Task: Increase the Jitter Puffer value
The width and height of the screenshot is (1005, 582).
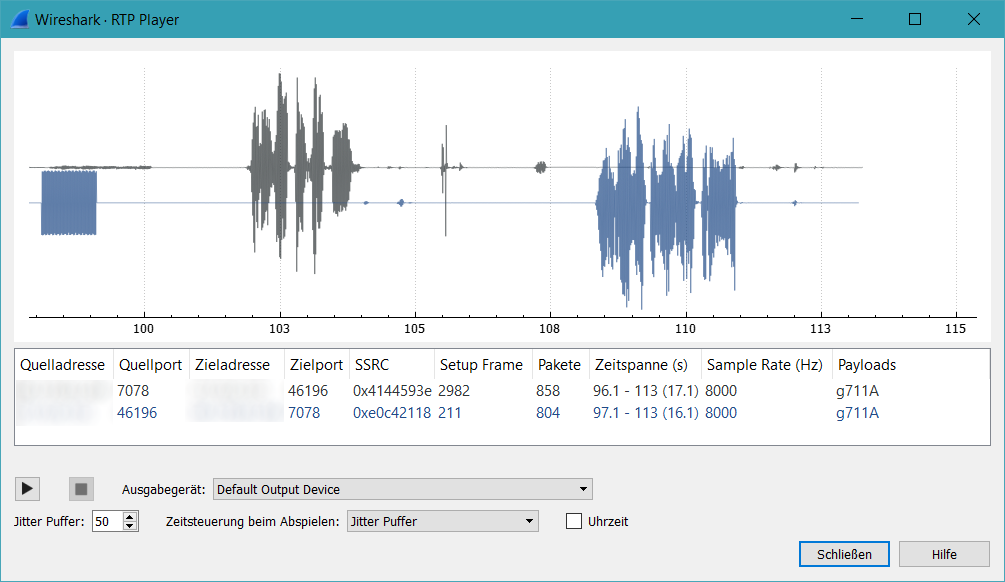Action: (x=130, y=516)
